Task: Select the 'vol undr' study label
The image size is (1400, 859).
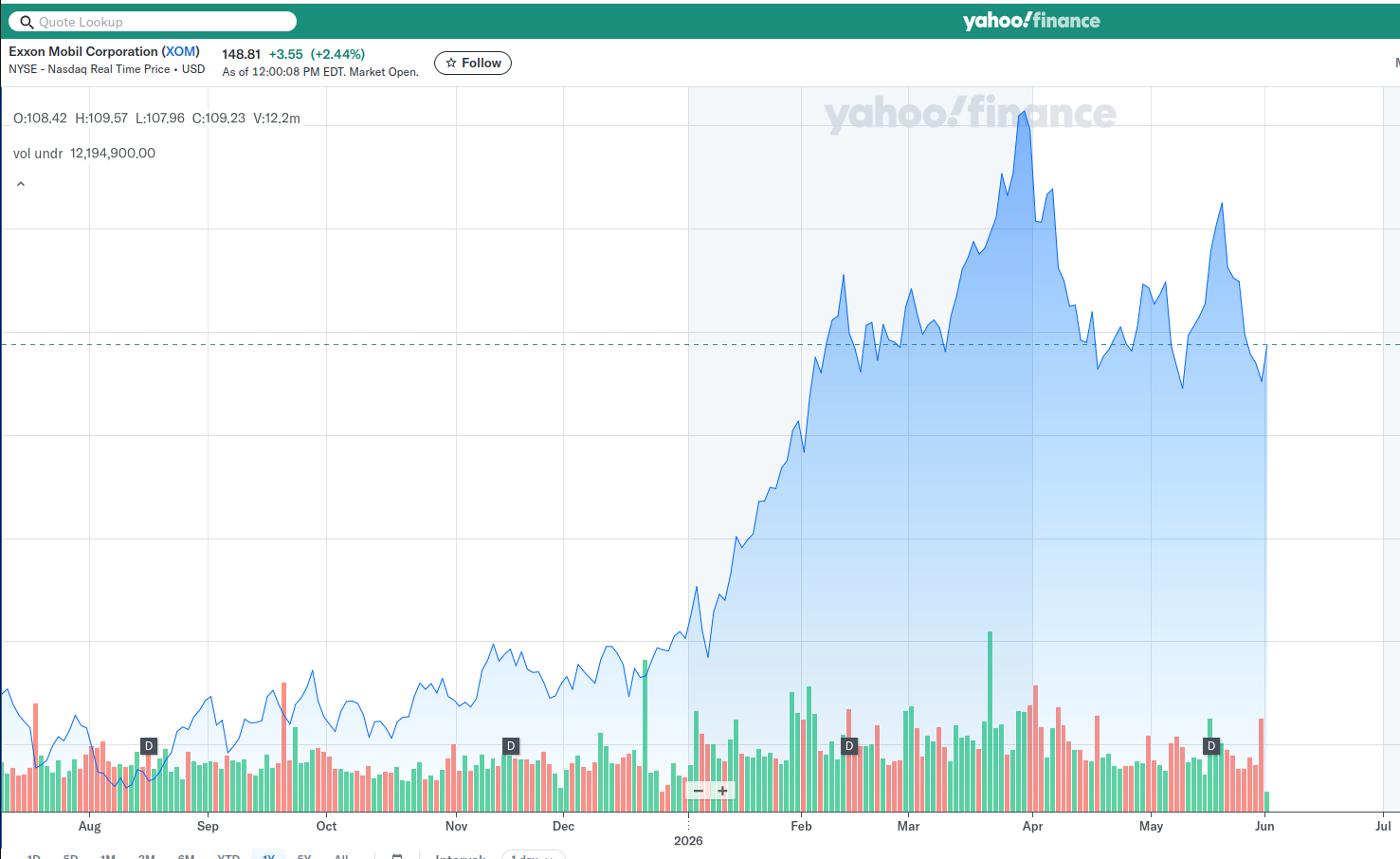Action: coord(38,154)
